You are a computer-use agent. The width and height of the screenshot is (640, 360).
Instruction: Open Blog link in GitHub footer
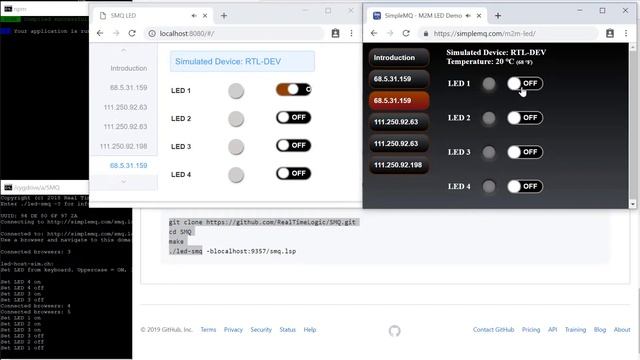[600, 329]
